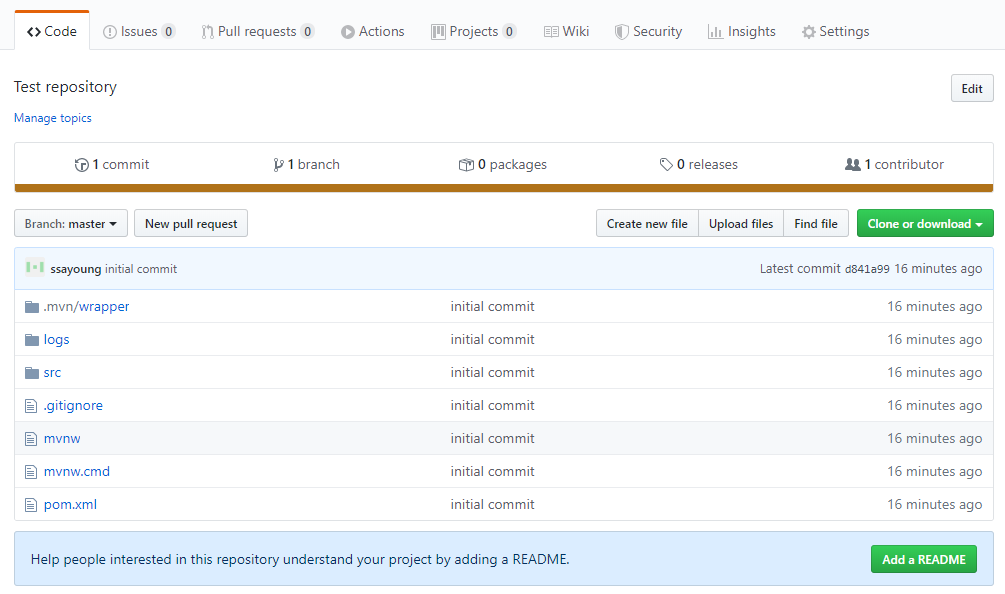Click Create new file button
This screenshot has width=1005, height=594.
pyautogui.click(x=647, y=224)
